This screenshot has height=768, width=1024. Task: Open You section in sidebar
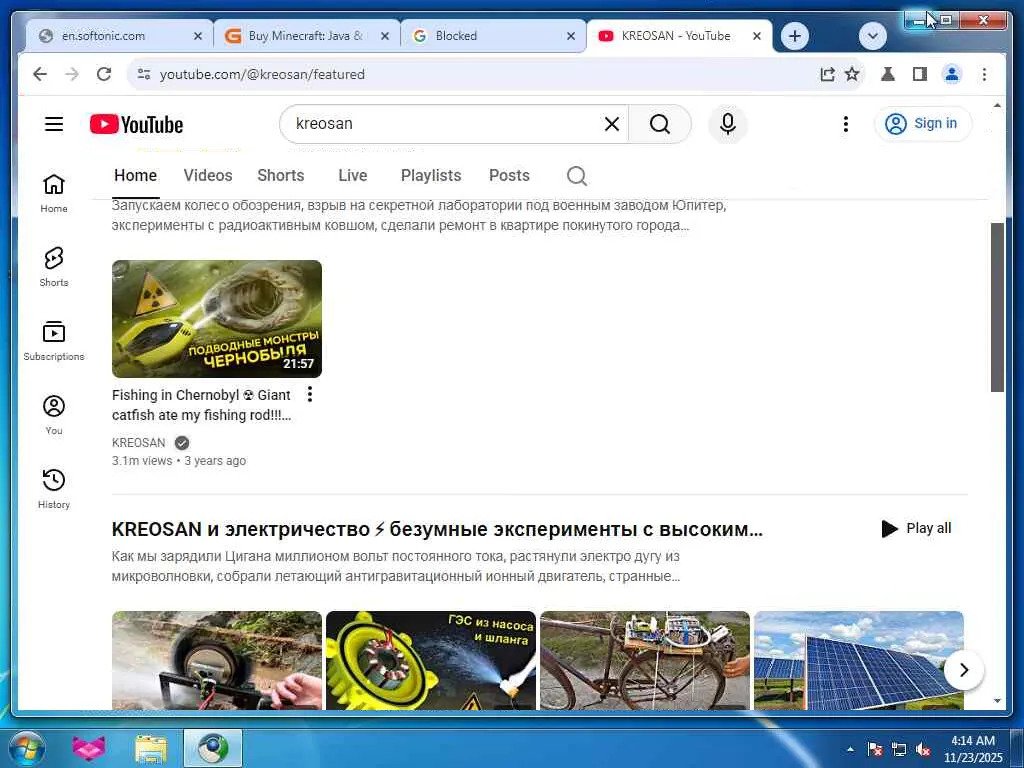pyautogui.click(x=54, y=415)
